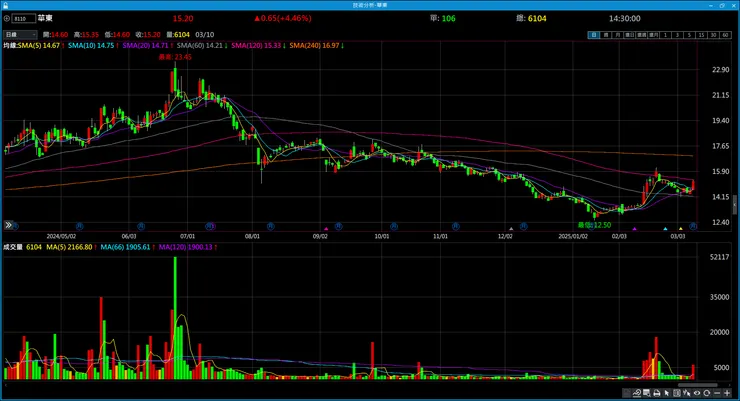Click the MA(120) 1900.13 volume label
The image size is (740, 401).
185,247
